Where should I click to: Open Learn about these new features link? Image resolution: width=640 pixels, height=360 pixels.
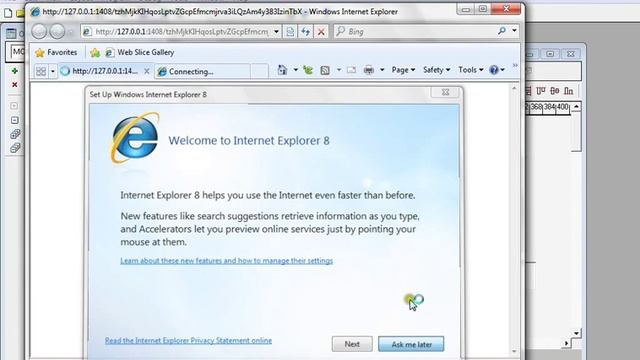(227, 260)
